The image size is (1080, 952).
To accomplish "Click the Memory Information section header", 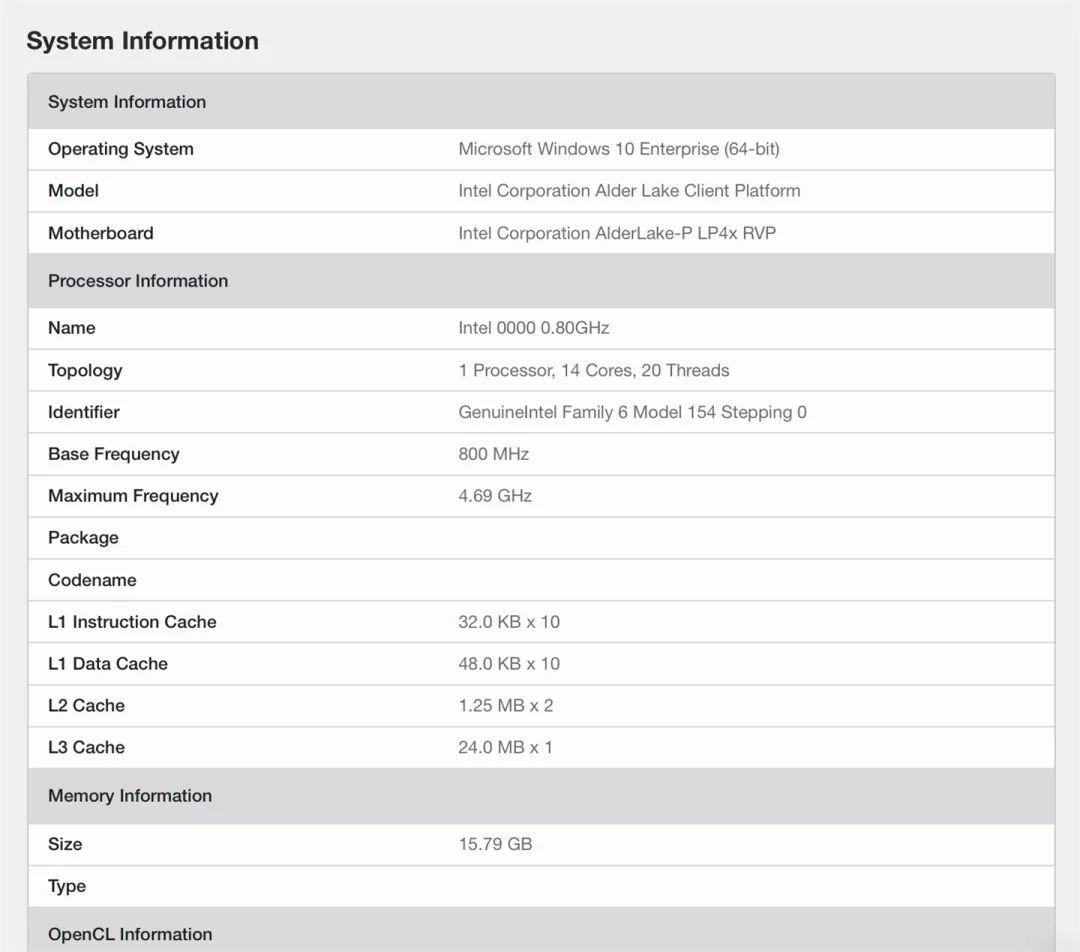I will click(130, 796).
